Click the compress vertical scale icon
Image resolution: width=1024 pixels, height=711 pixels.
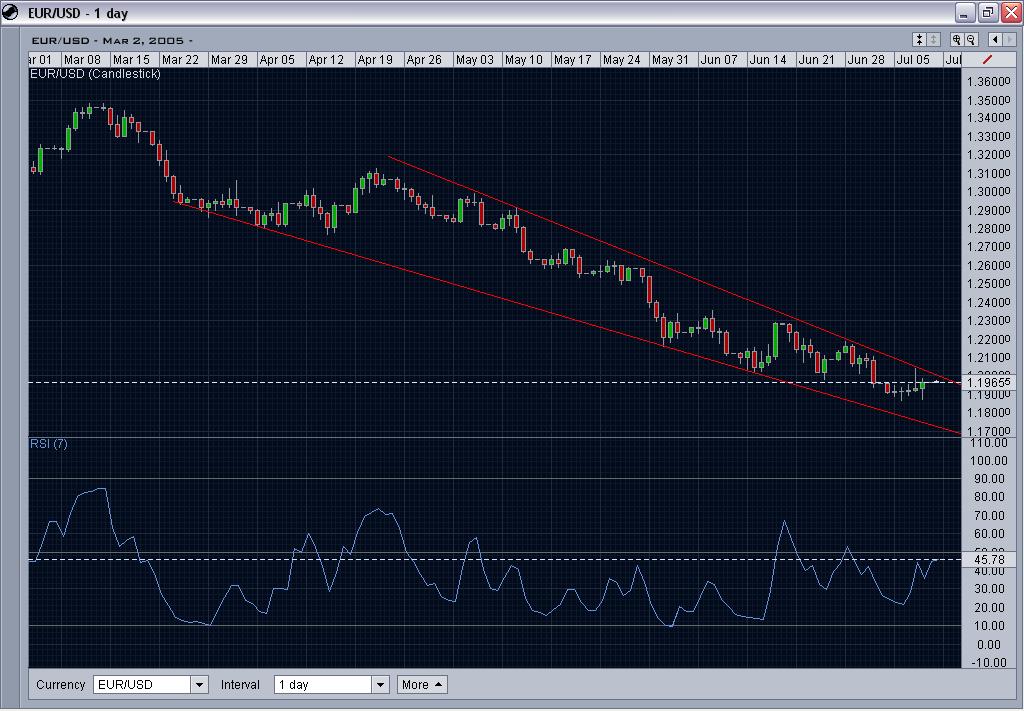917,39
